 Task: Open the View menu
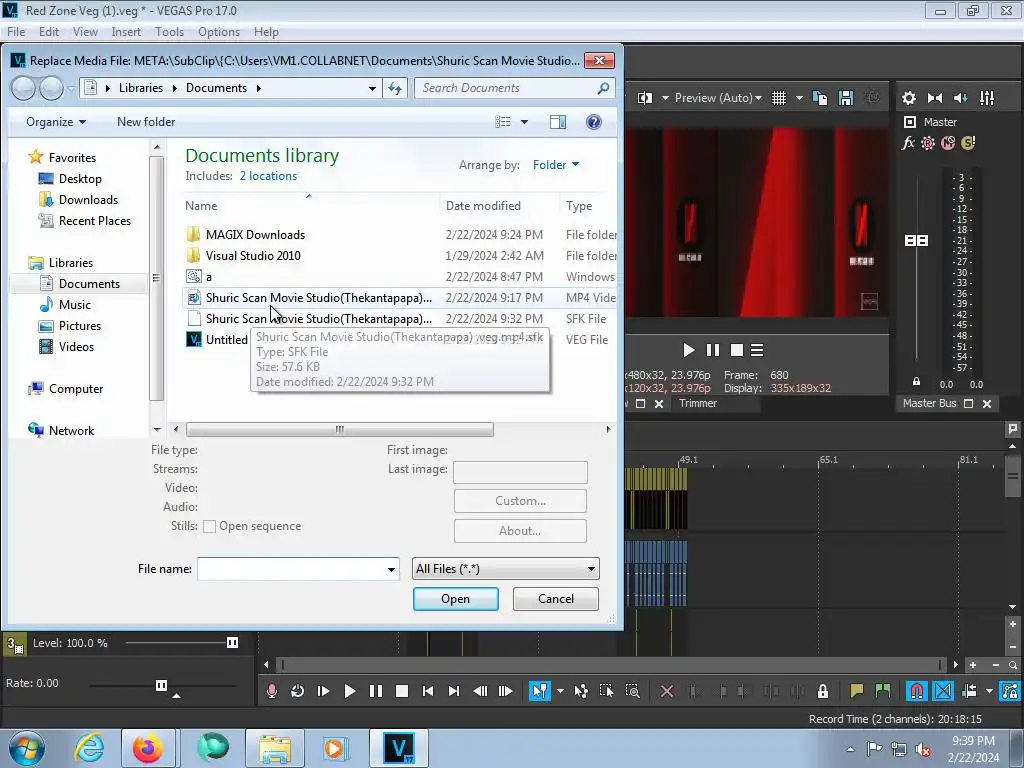(85, 31)
